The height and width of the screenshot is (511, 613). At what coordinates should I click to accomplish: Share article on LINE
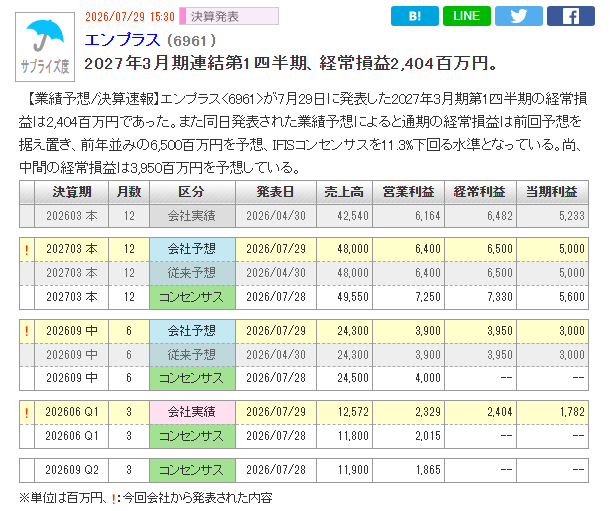click(x=466, y=16)
